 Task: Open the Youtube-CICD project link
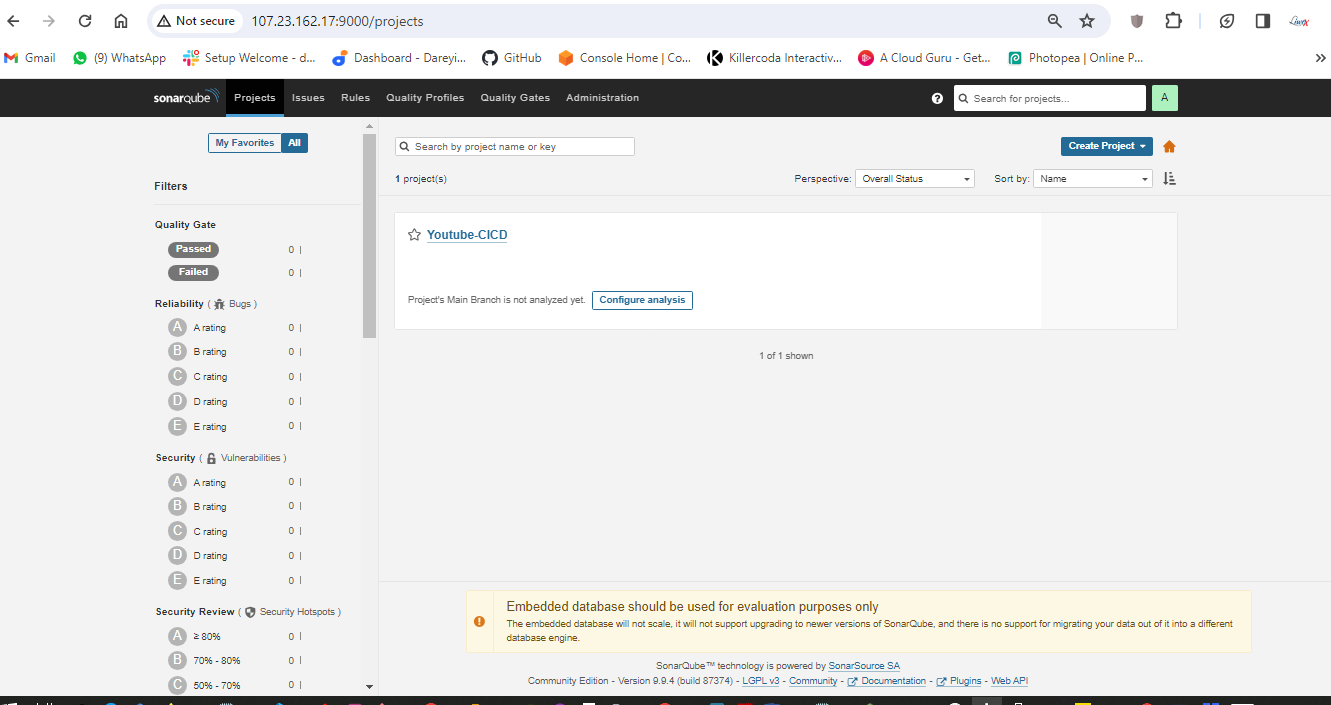467,235
